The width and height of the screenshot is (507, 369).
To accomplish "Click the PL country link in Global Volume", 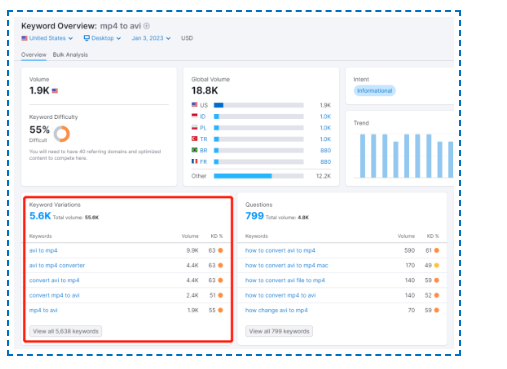I will (203, 128).
